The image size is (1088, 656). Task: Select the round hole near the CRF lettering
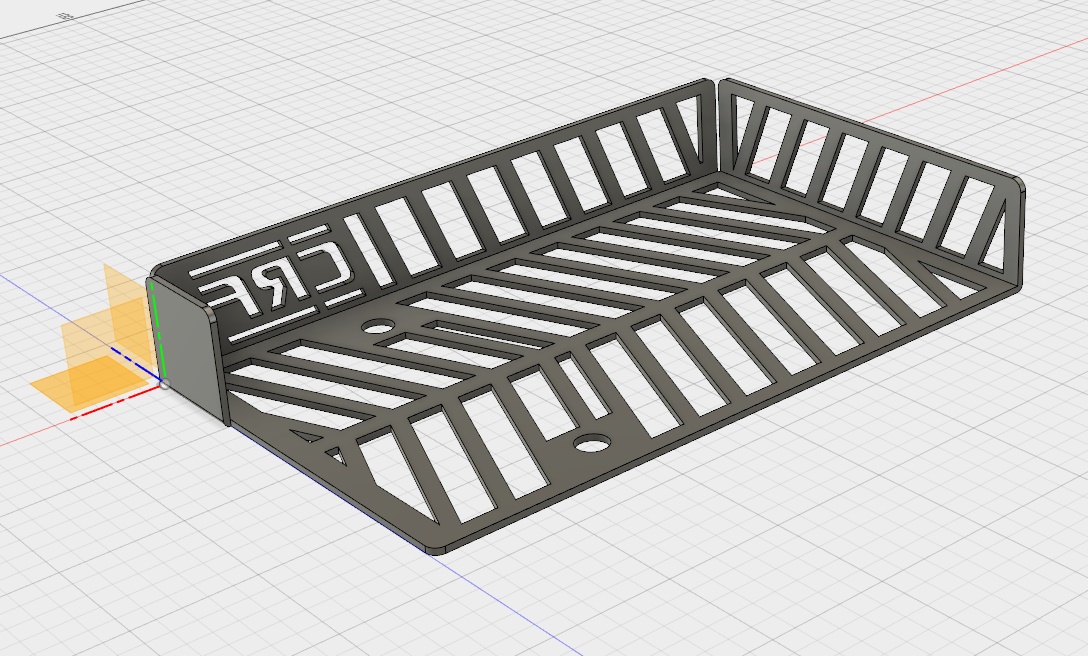378,326
